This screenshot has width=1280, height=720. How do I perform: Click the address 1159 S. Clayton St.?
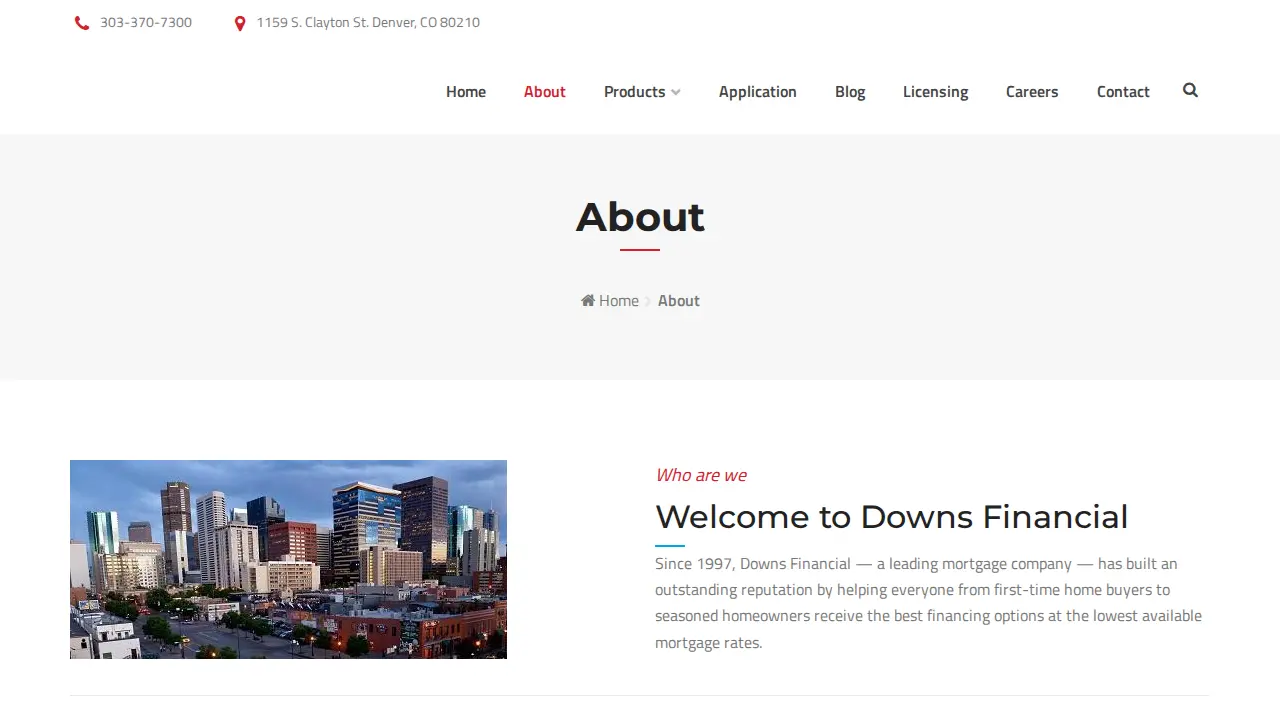[x=368, y=22]
